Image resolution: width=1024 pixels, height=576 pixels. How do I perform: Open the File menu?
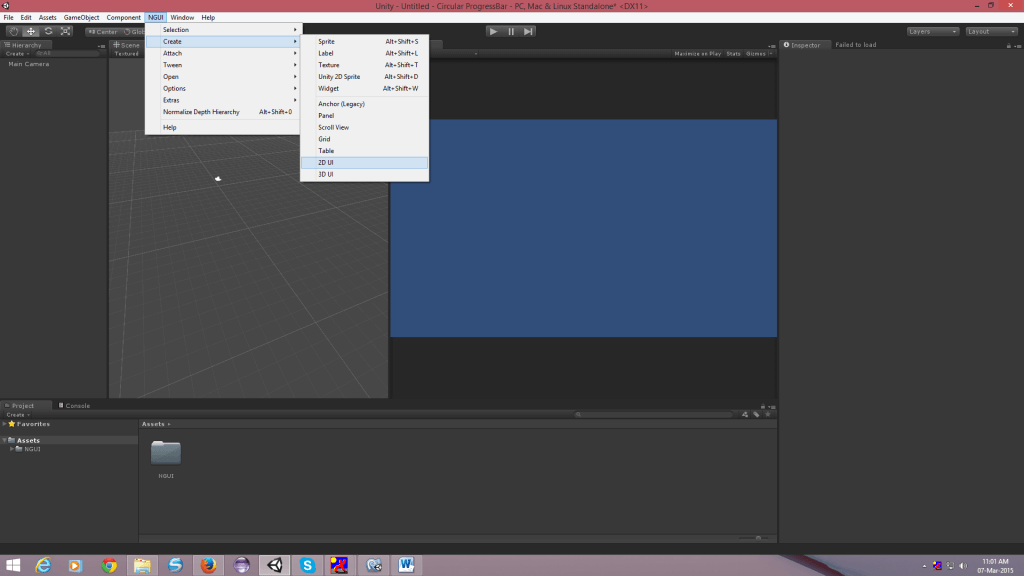pos(8,18)
